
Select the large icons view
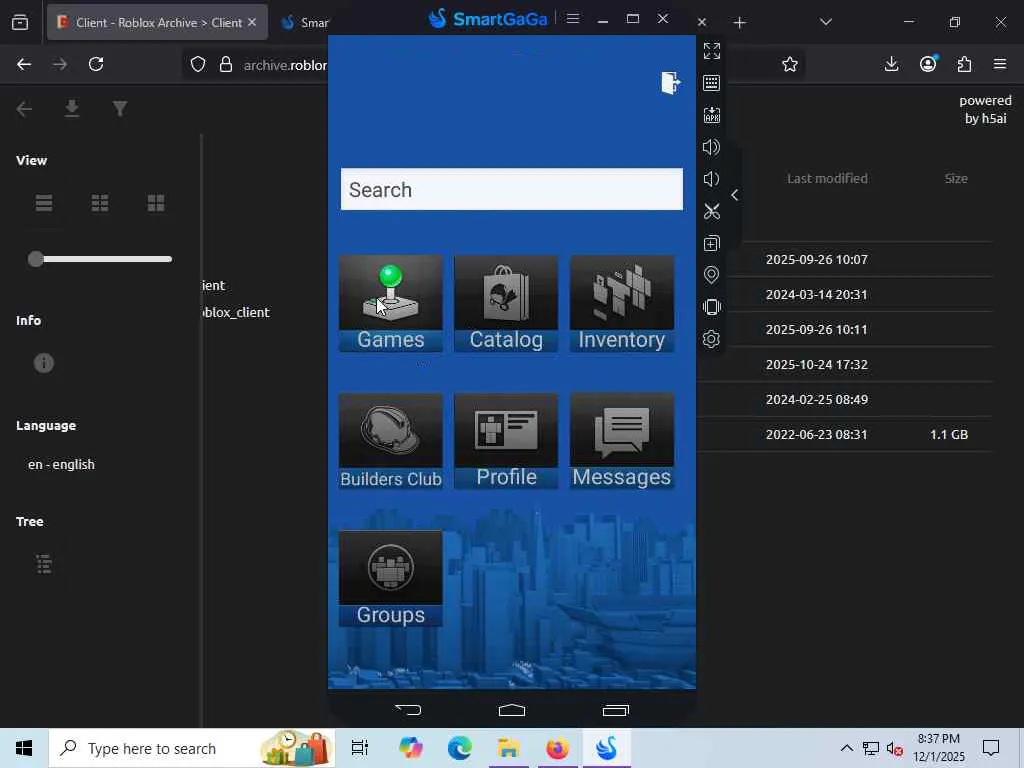[156, 203]
